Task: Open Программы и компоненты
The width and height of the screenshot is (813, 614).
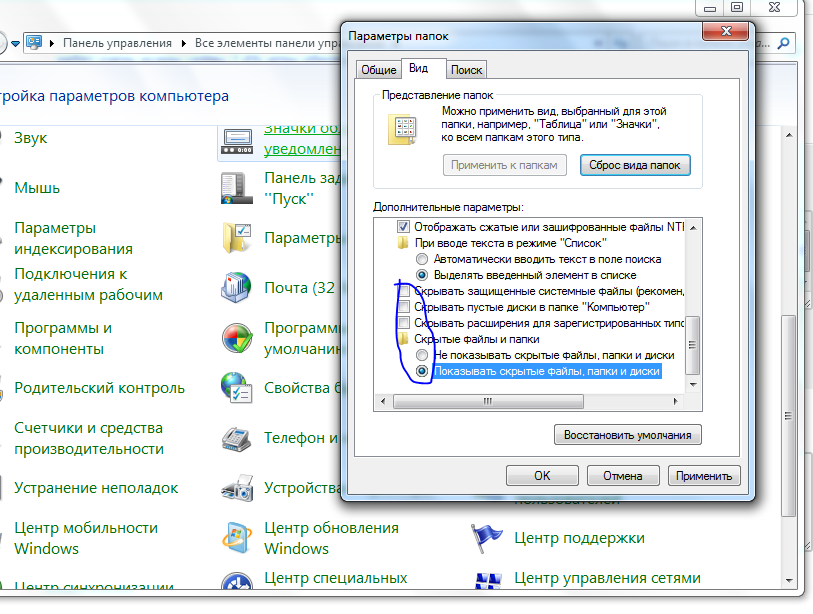Action: pos(63,338)
